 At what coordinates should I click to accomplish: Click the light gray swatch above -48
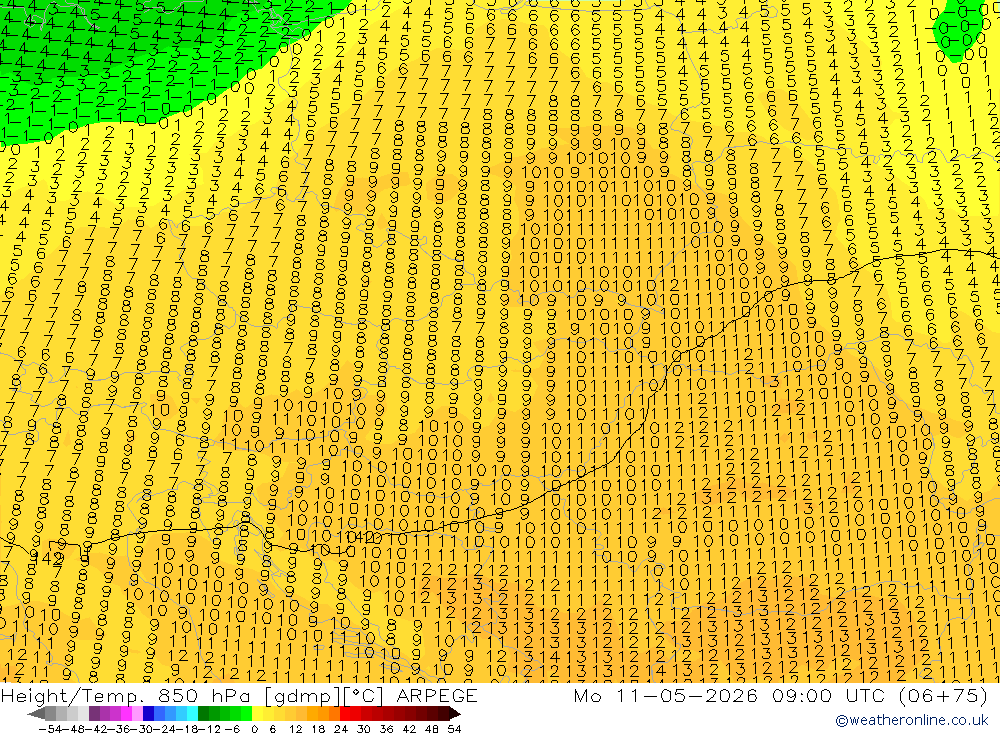point(72,713)
